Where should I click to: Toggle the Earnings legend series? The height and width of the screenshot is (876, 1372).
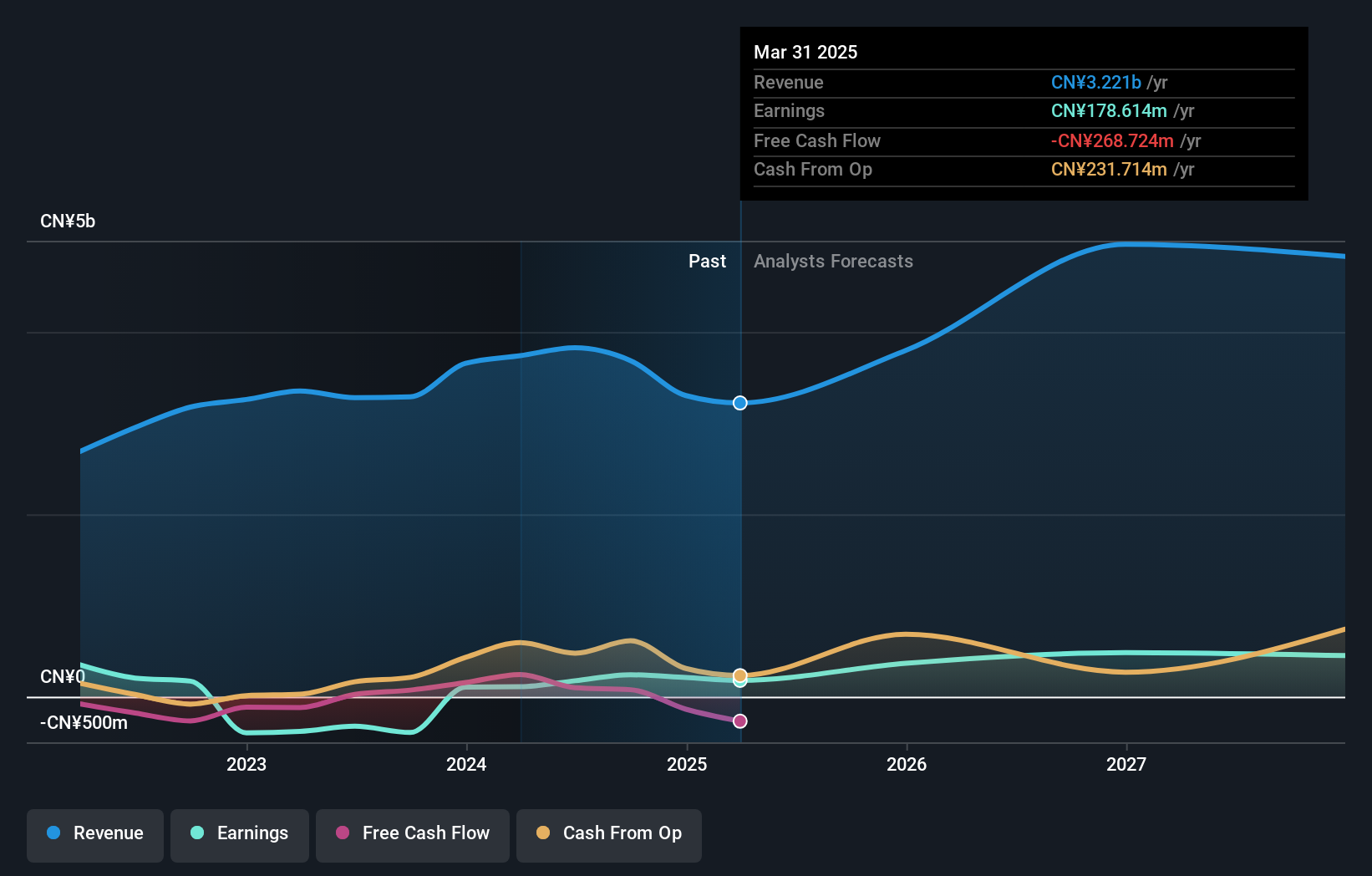tap(240, 835)
